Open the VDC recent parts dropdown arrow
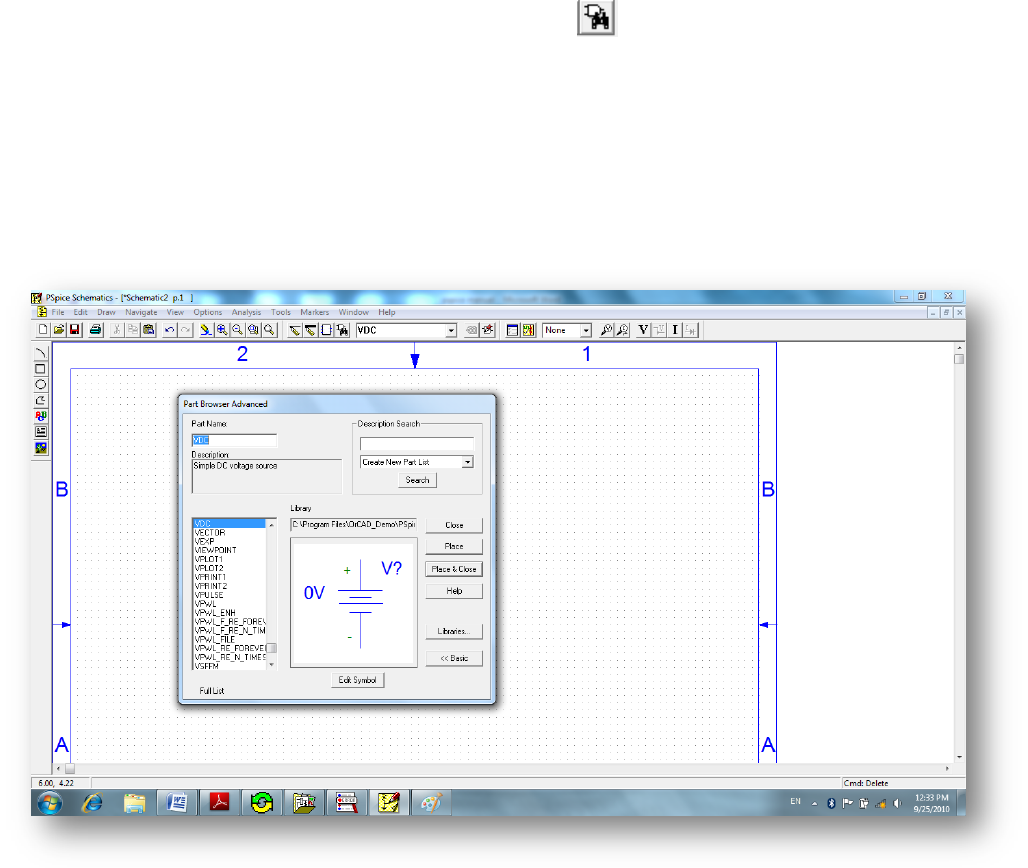Image resolution: width=1028 pixels, height=868 pixels. coord(451,330)
